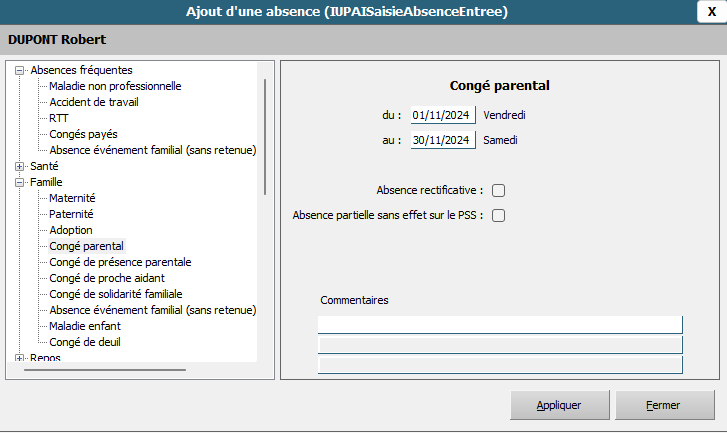The width and height of the screenshot is (727, 433).
Task: Click the first Commentaires text line
Action: [x=499, y=324]
